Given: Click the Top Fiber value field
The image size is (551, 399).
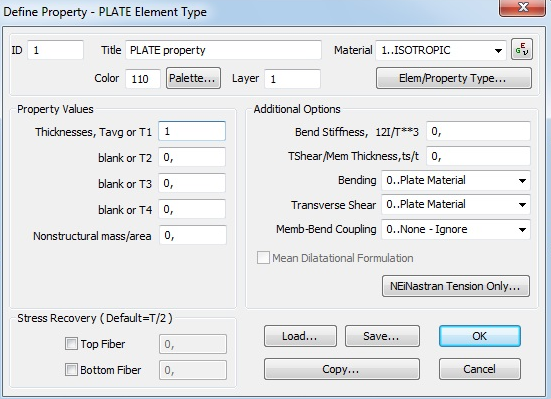Looking at the screenshot, I should [193, 344].
